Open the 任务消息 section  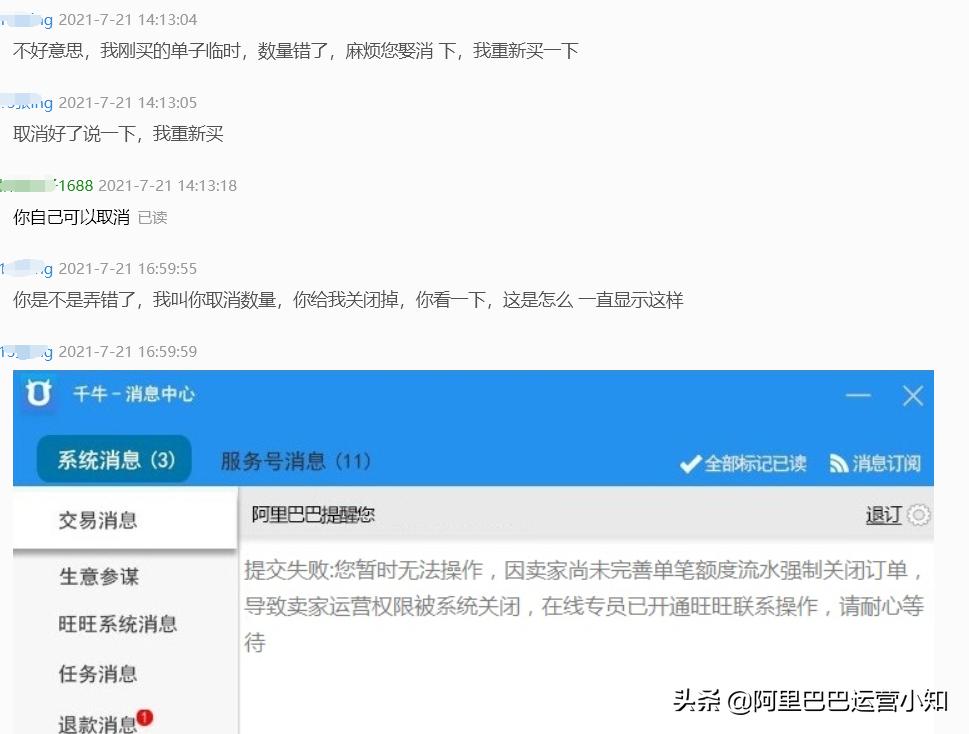(x=96, y=674)
